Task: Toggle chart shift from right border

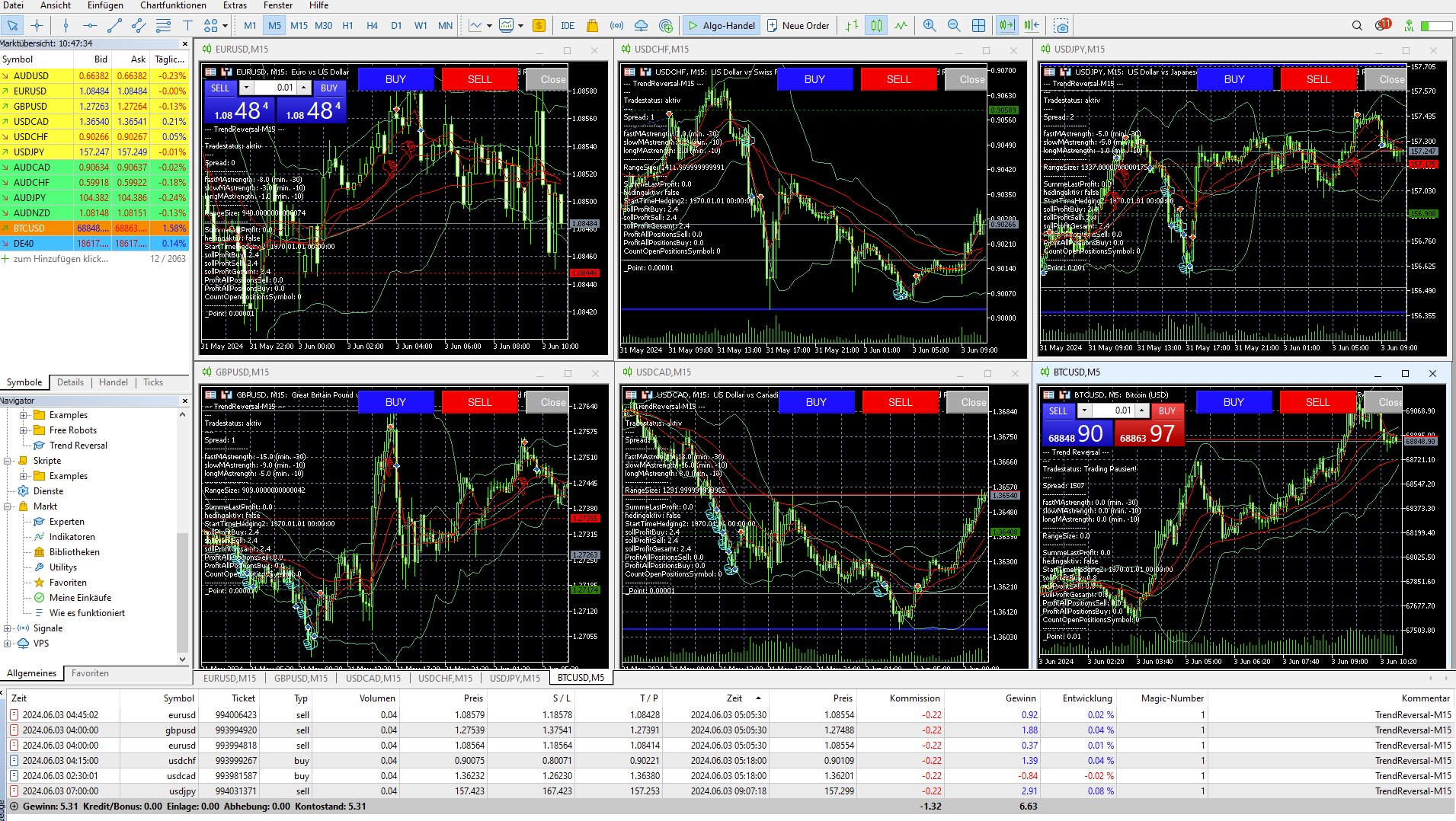Action: 1032,25
